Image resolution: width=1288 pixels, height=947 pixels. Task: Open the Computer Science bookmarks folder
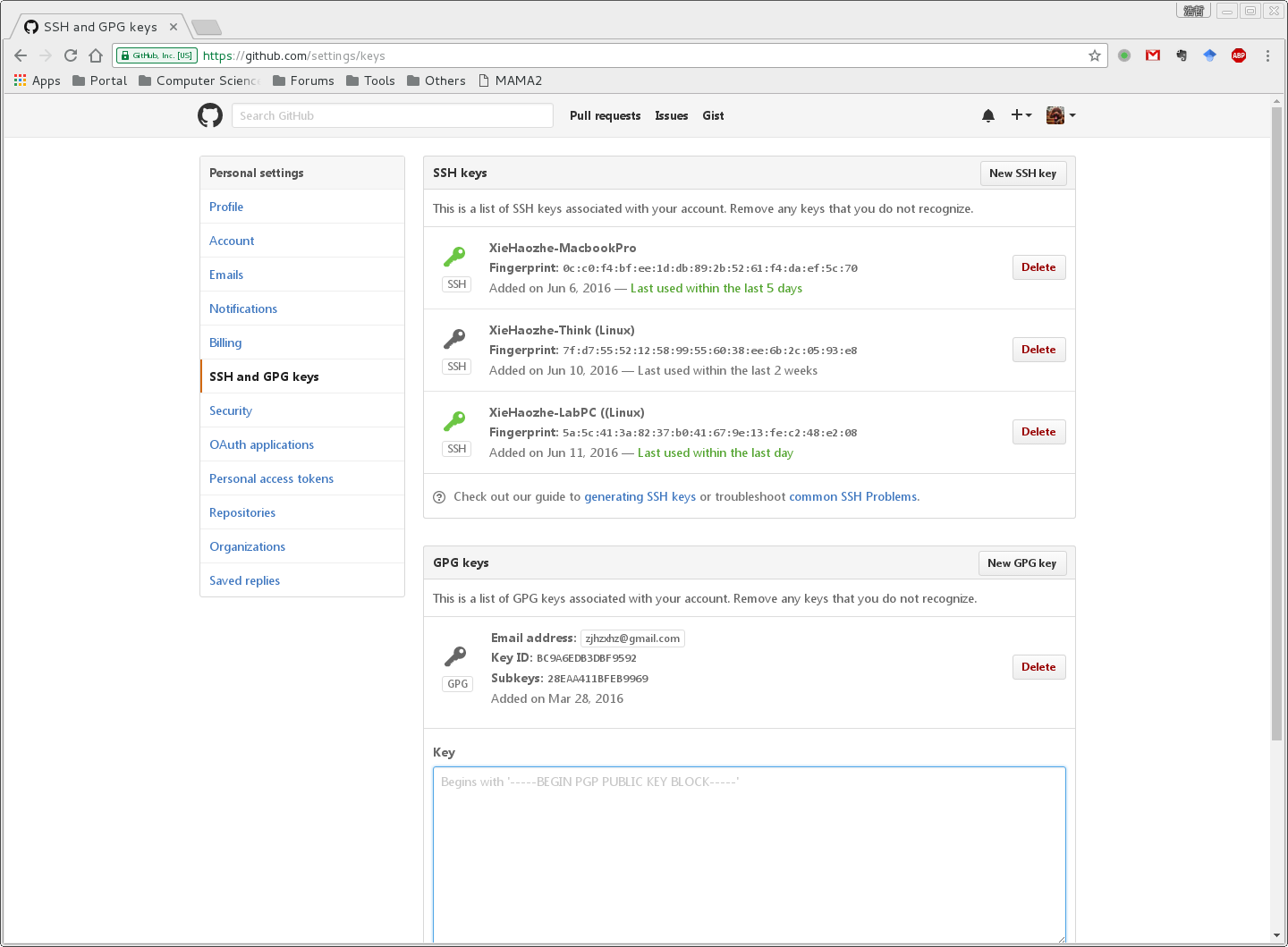(199, 80)
